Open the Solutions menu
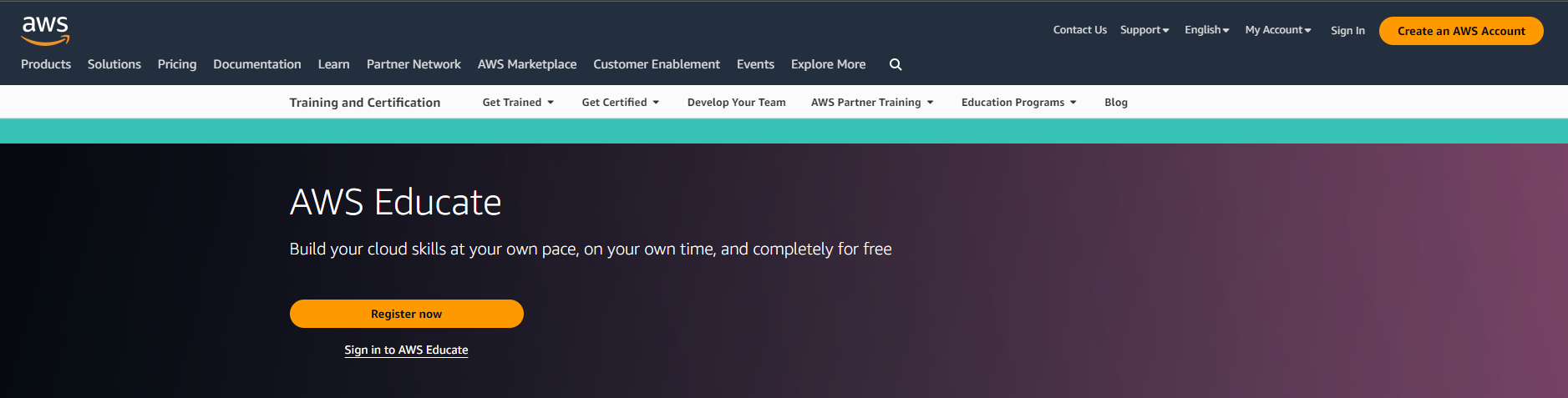 [114, 64]
